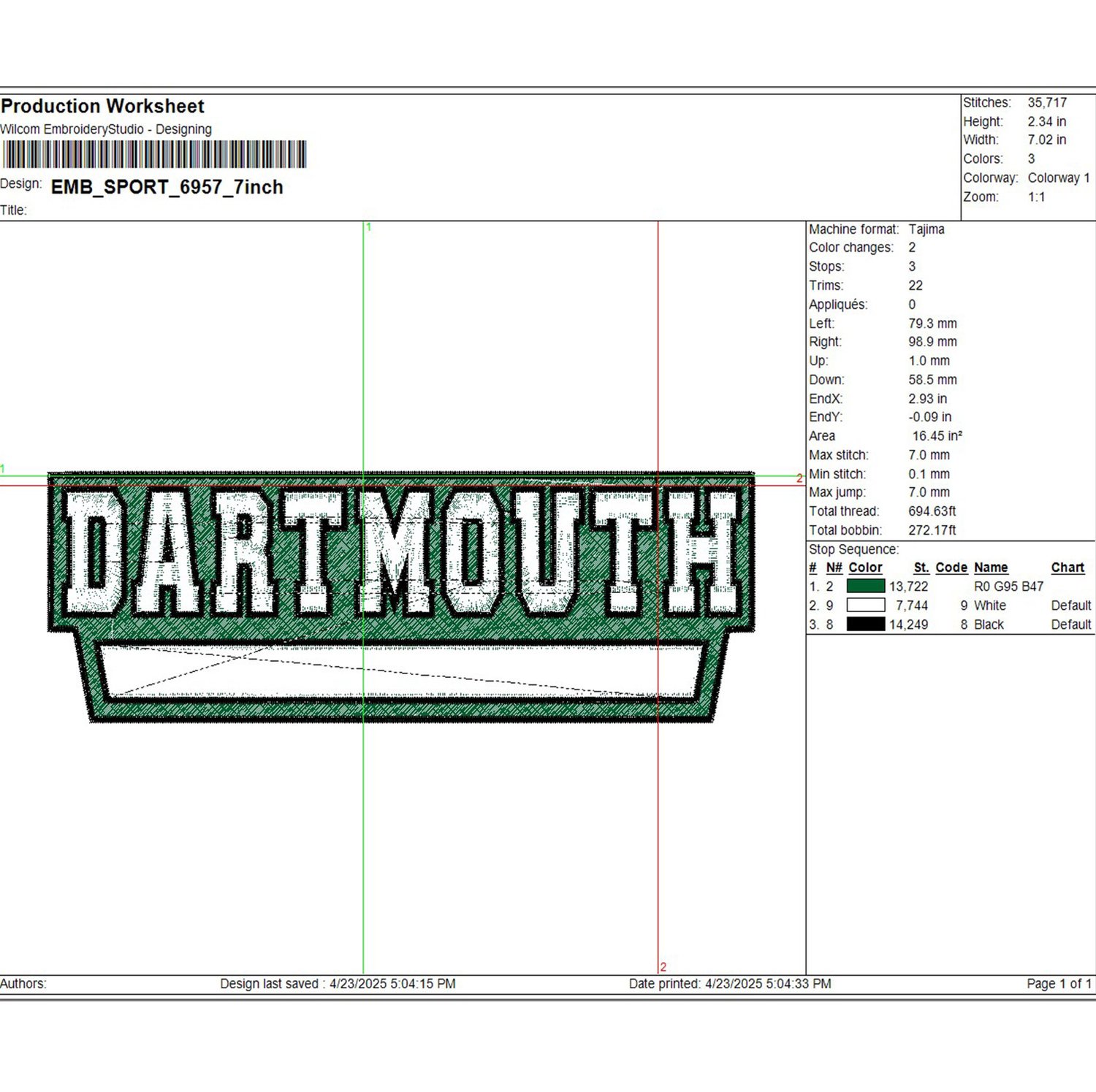Image resolution: width=1096 pixels, height=1092 pixels.
Task: Click the Machine format value "Tajima"
Action: click(926, 229)
